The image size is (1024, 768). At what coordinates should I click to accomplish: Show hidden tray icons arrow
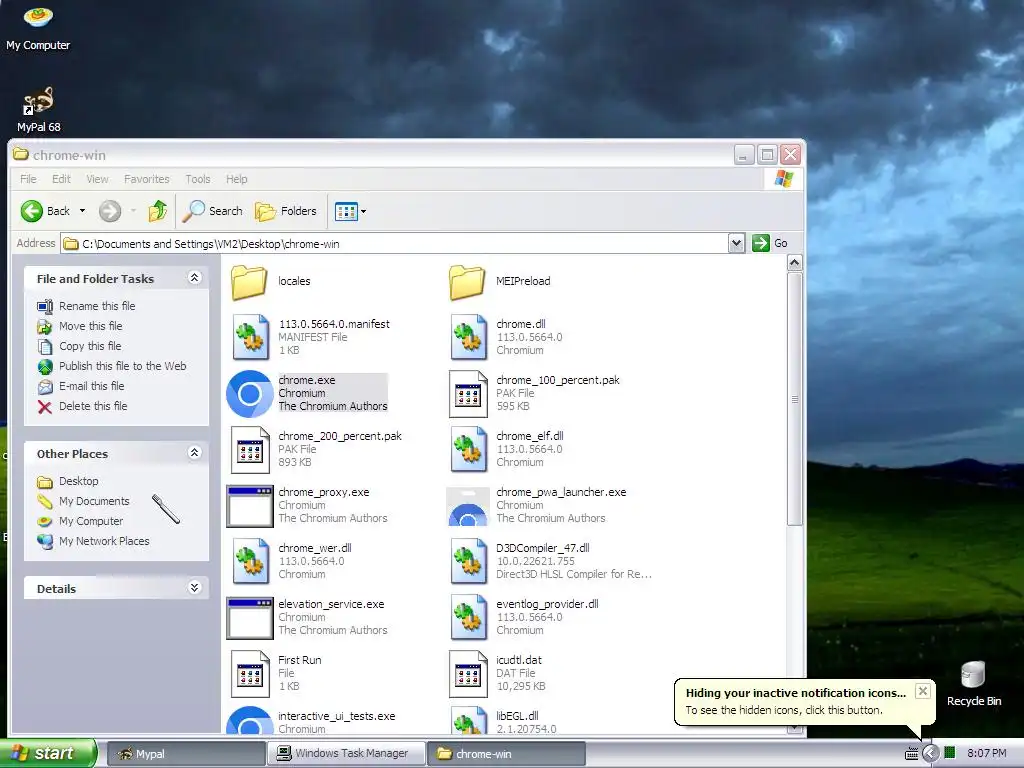click(930, 754)
